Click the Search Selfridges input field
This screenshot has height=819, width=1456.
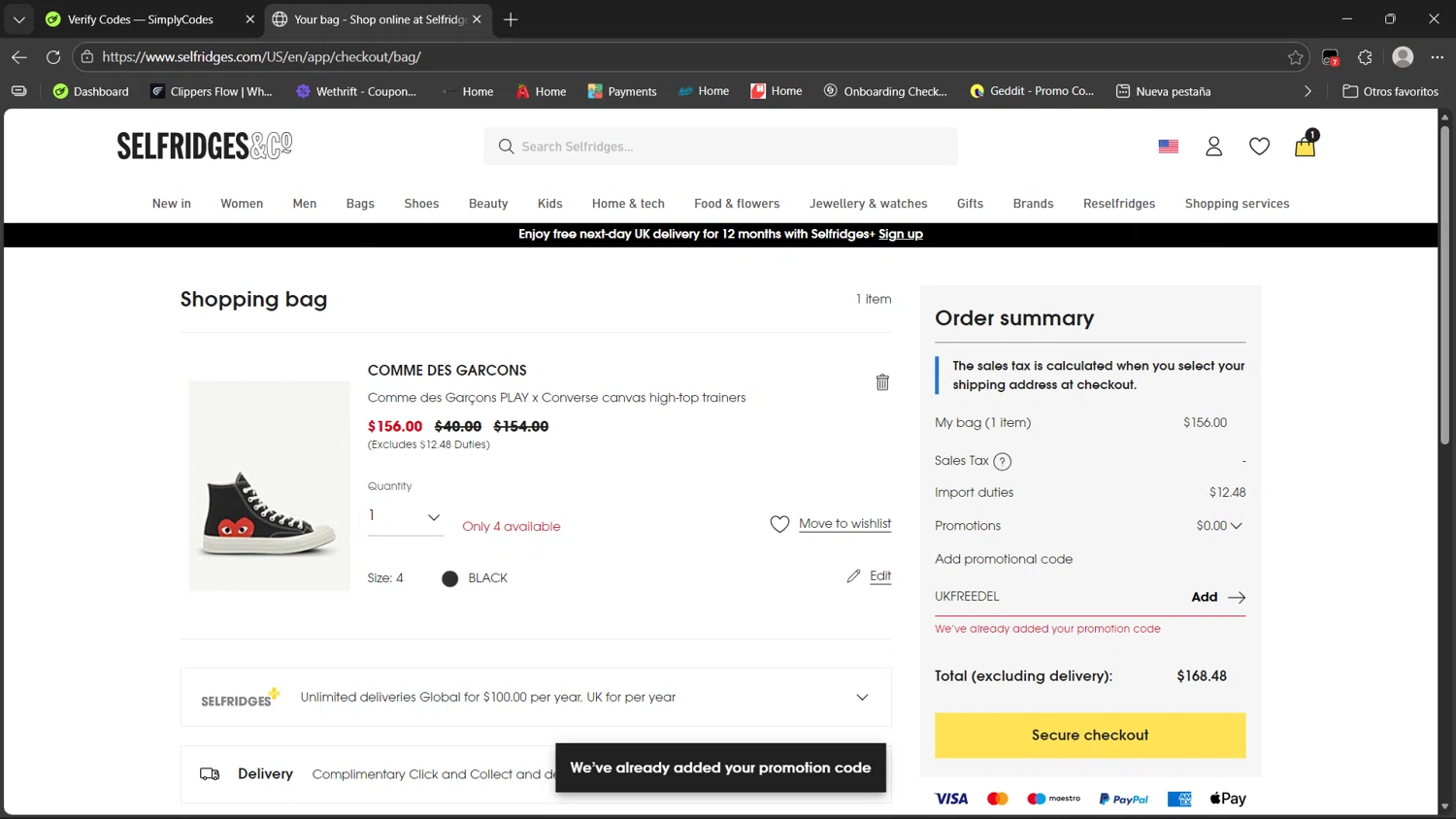pyautogui.click(x=720, y=147)
